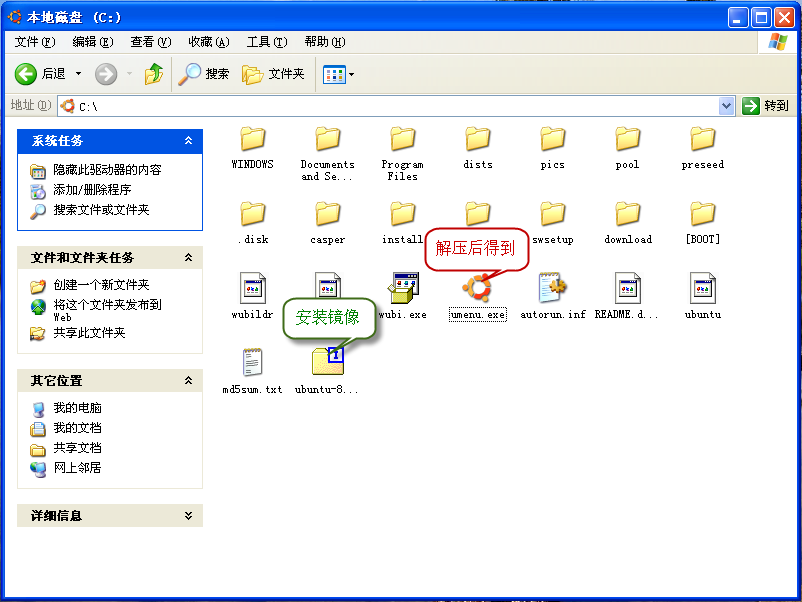The width and height of the screenshot is (802, 602).
Task: Open 我的文档 from other places
Action: point(77,428)
